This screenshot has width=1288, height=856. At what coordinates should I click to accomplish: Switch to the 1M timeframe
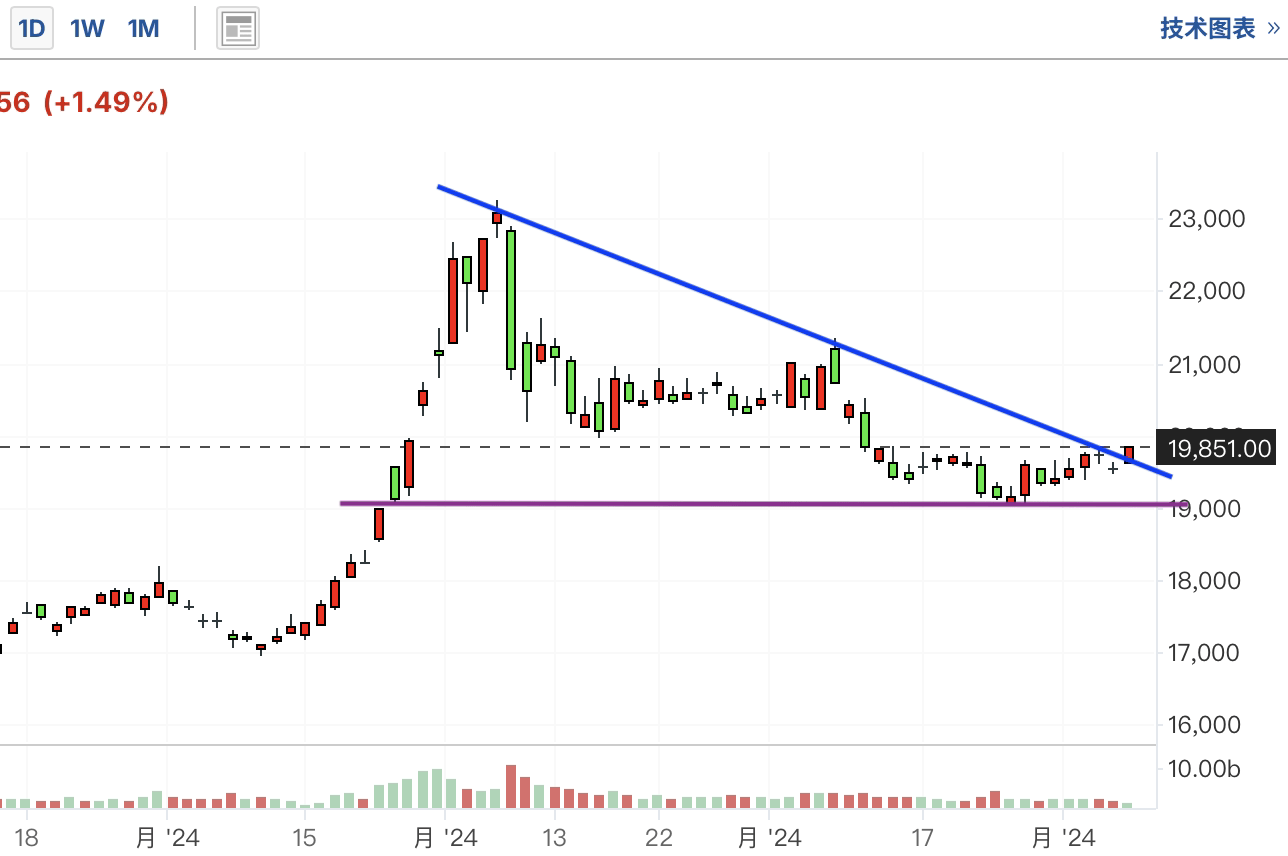pyautogui.click(x=144, y=29)
